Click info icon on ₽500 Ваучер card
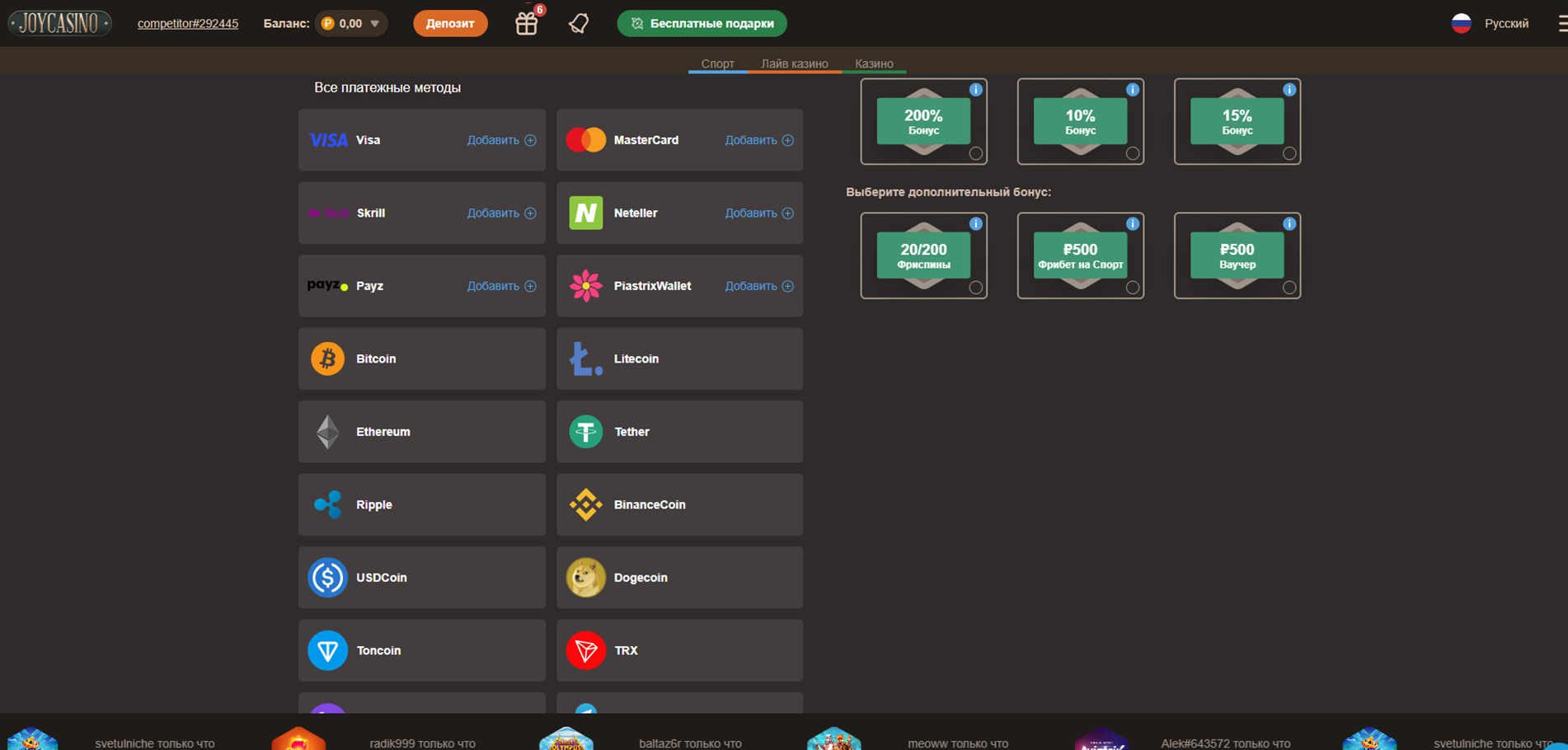Viewport: 1568px width, 750px height. coord(1289,224)
